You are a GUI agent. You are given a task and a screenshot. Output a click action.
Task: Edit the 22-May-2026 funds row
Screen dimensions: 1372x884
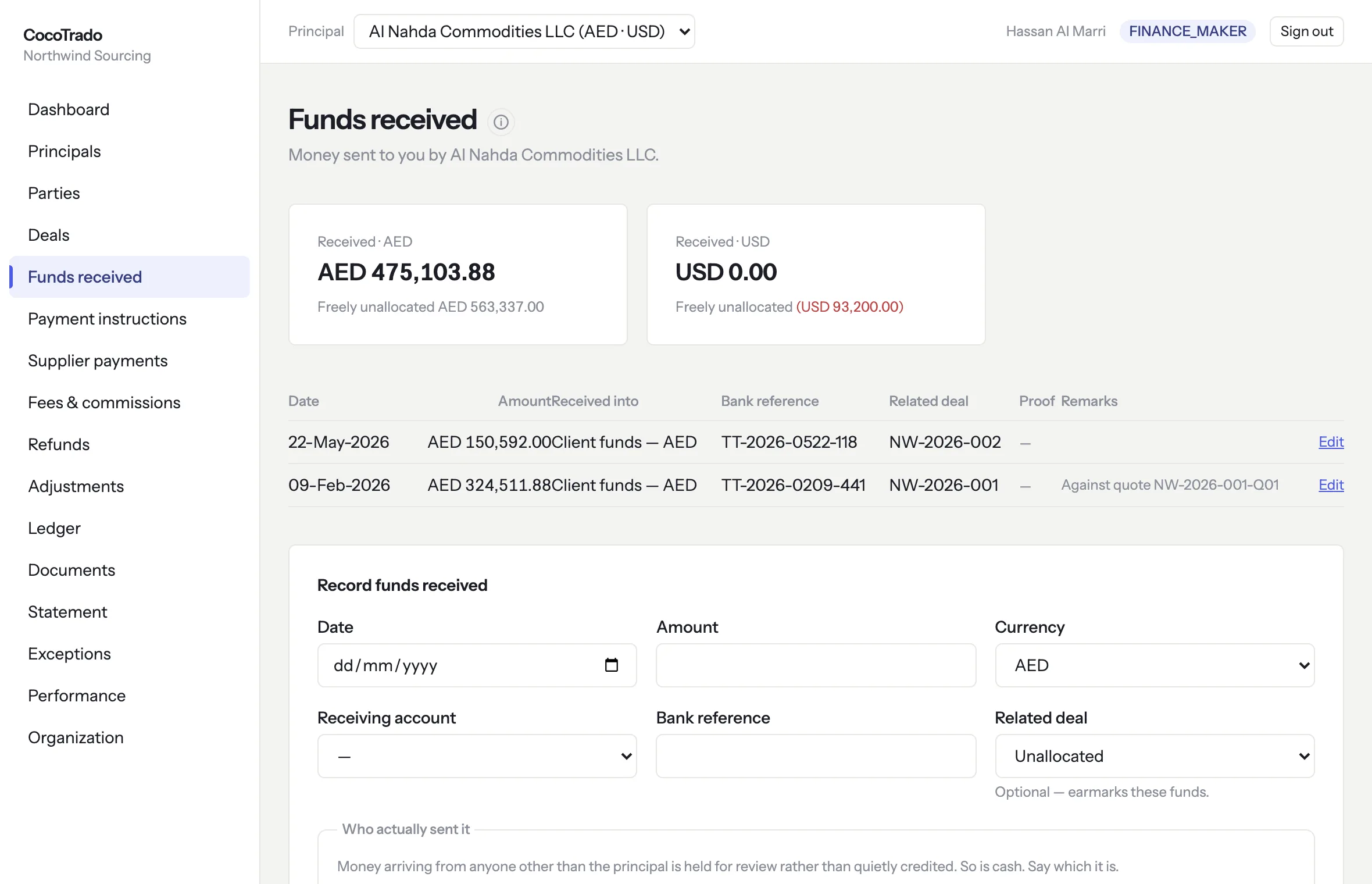pos(1331,442)
